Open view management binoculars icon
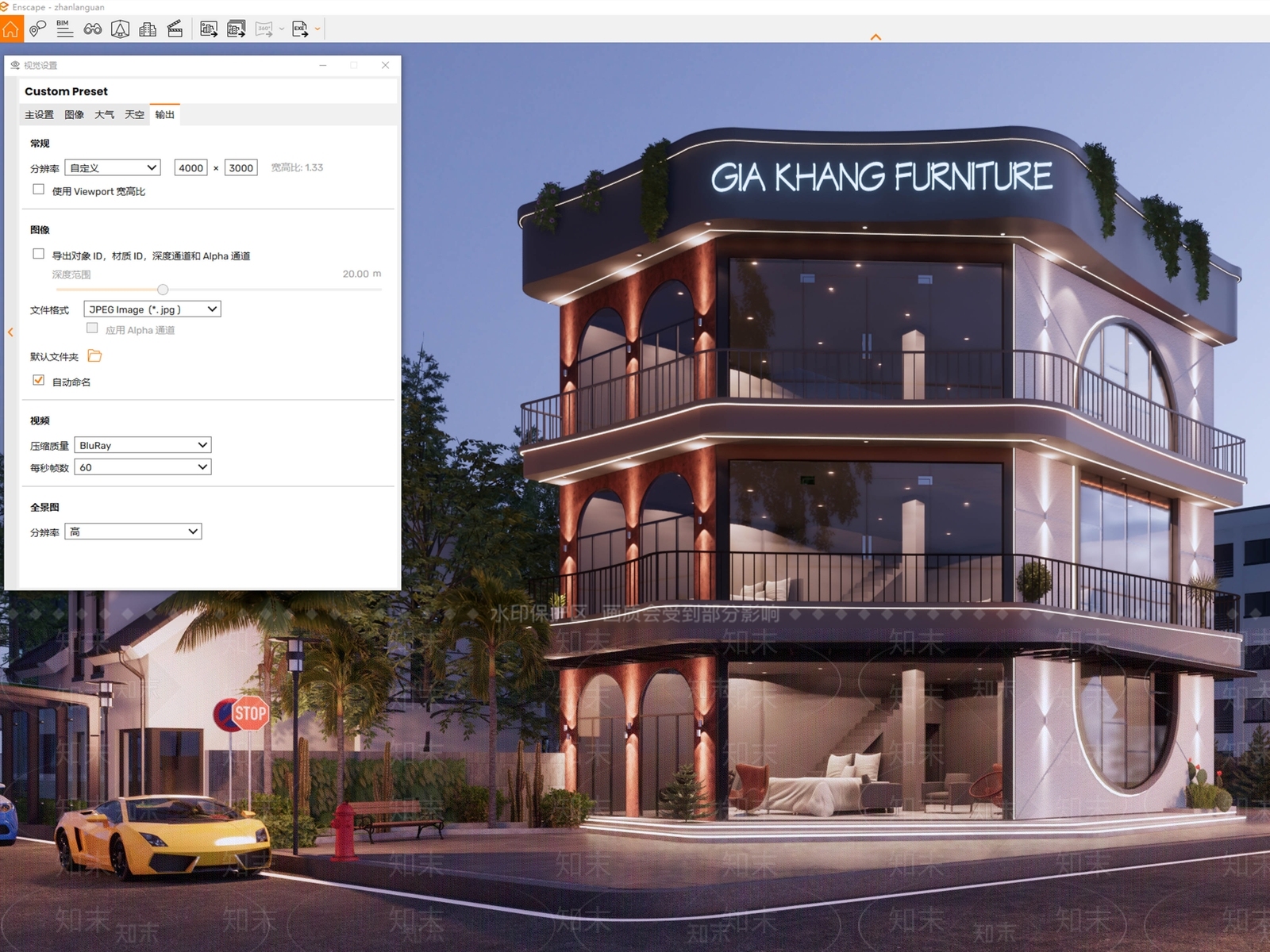The image size is (1270, 952). [x=93, y=29]
